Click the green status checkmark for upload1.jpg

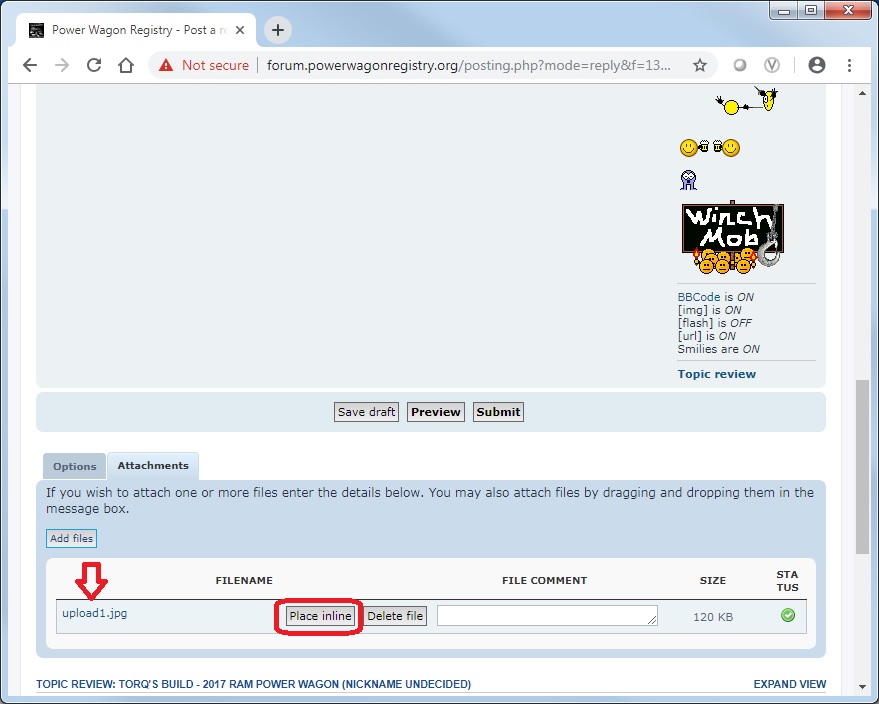tap(788, 615)
